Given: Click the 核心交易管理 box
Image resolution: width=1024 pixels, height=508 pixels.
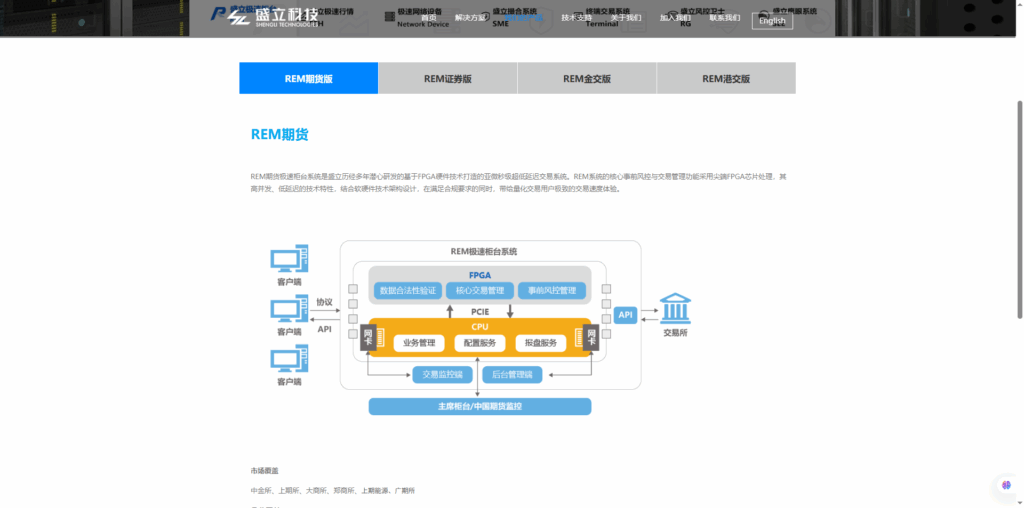Looking at the screenshot, I should pos(480,291).
